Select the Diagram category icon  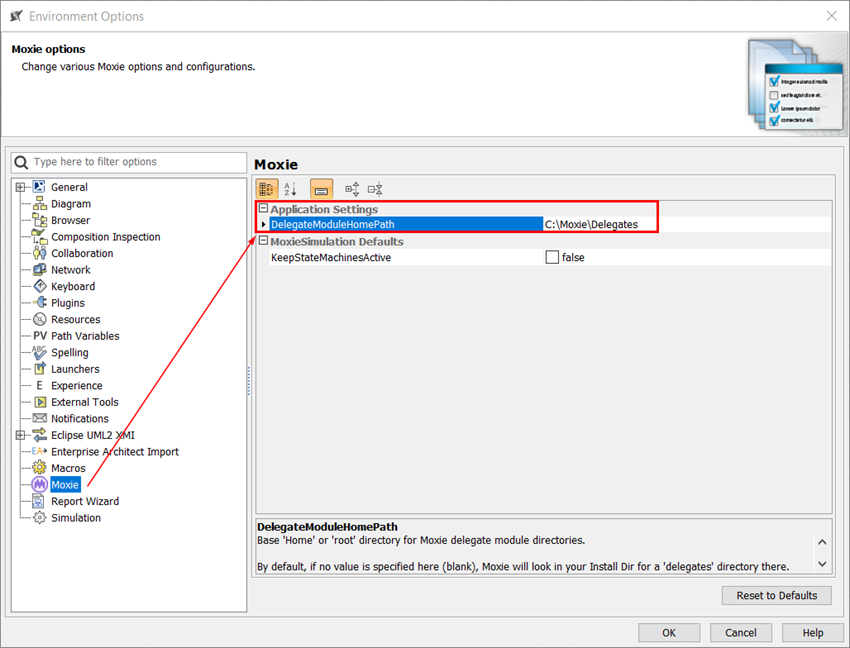point(40,204)
